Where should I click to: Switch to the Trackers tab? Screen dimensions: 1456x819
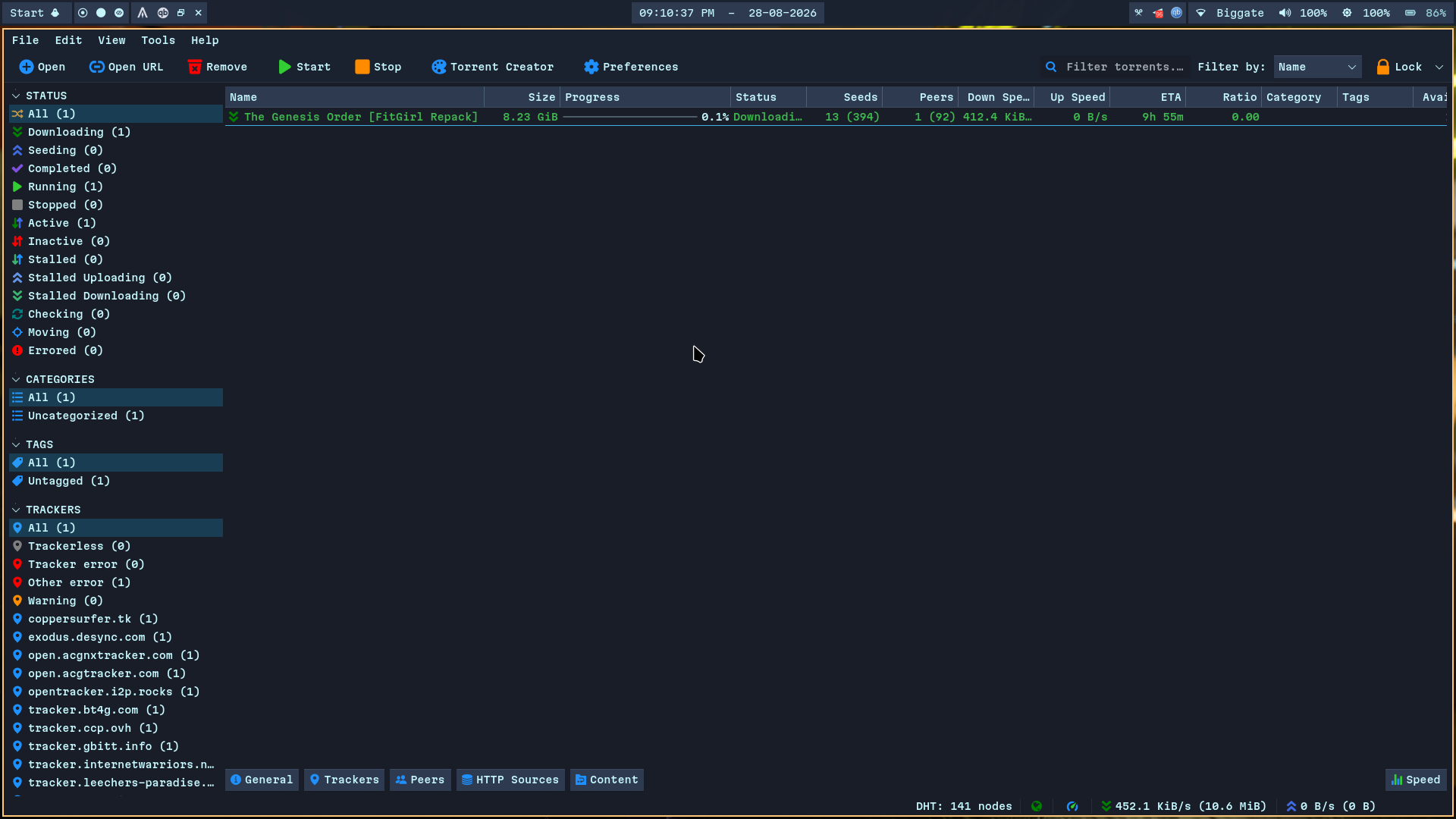(x=344, y=780)
